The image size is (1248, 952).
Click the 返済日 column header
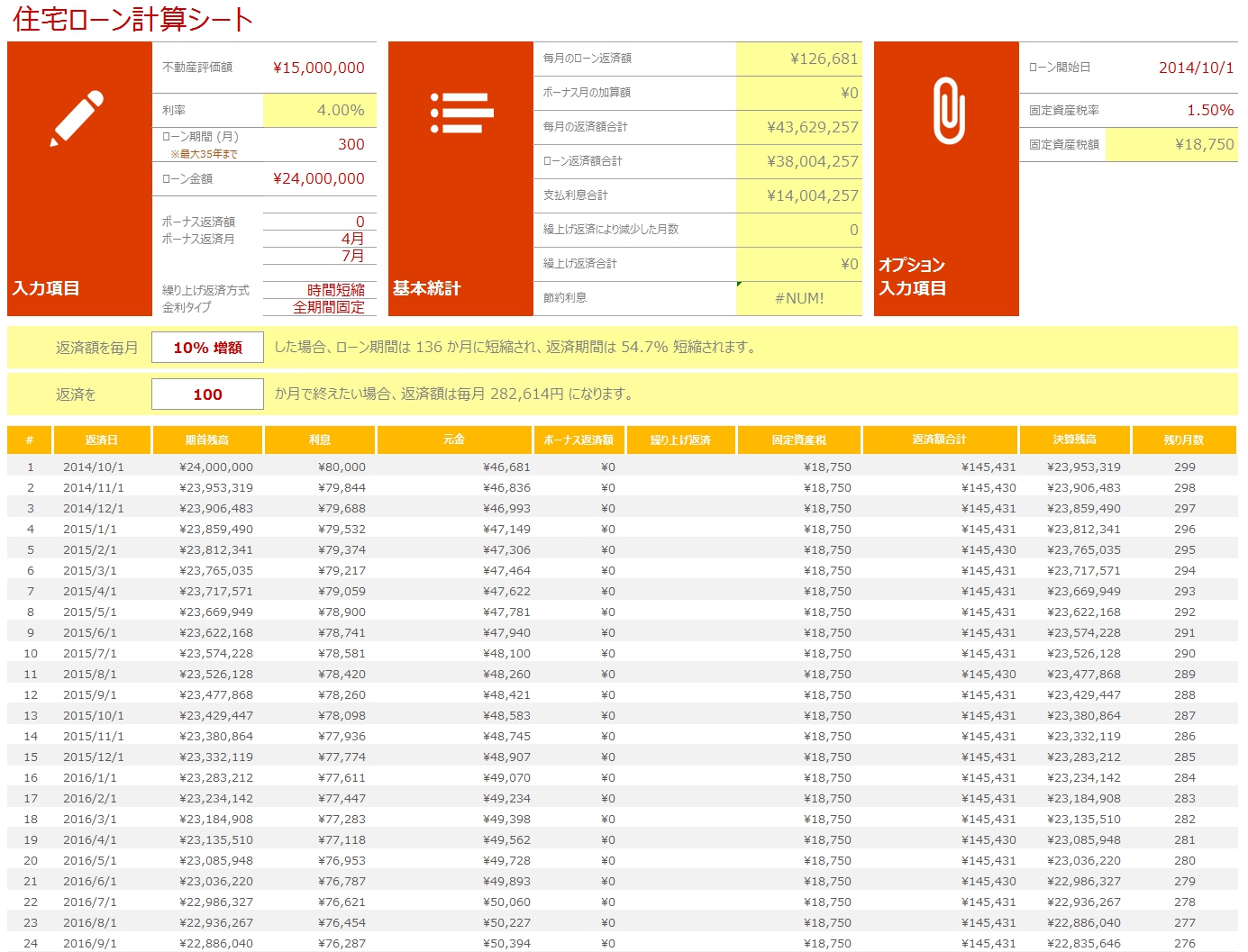point(102,440)
